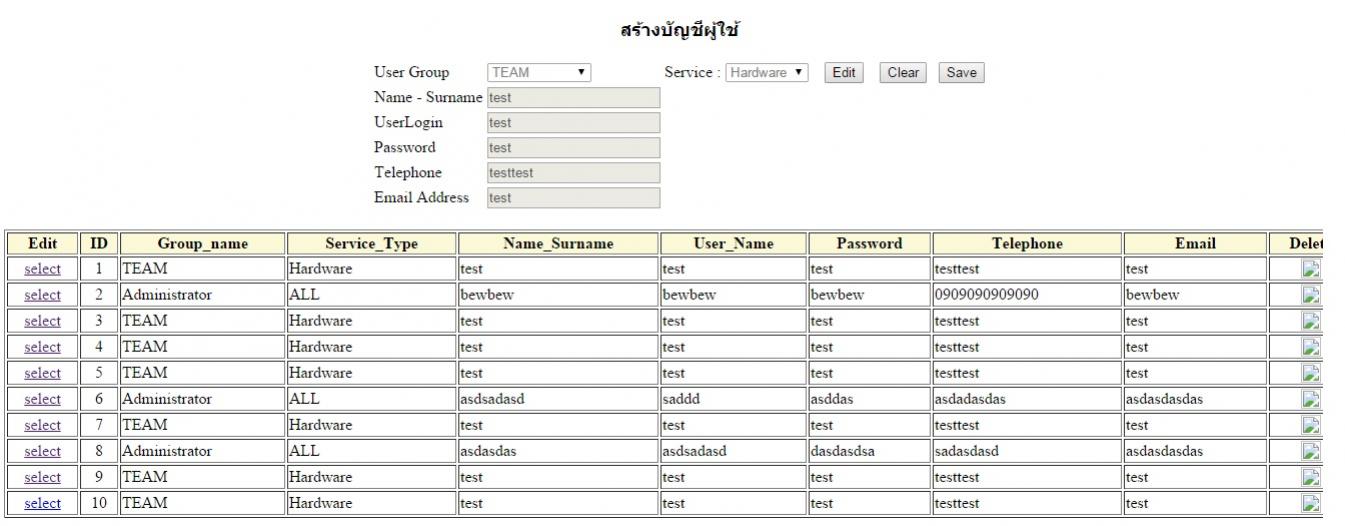The width and height of the screenshot is (1345, 526).
Task: Click the delete icon in row 1
Action: [x=1310, y=269]
